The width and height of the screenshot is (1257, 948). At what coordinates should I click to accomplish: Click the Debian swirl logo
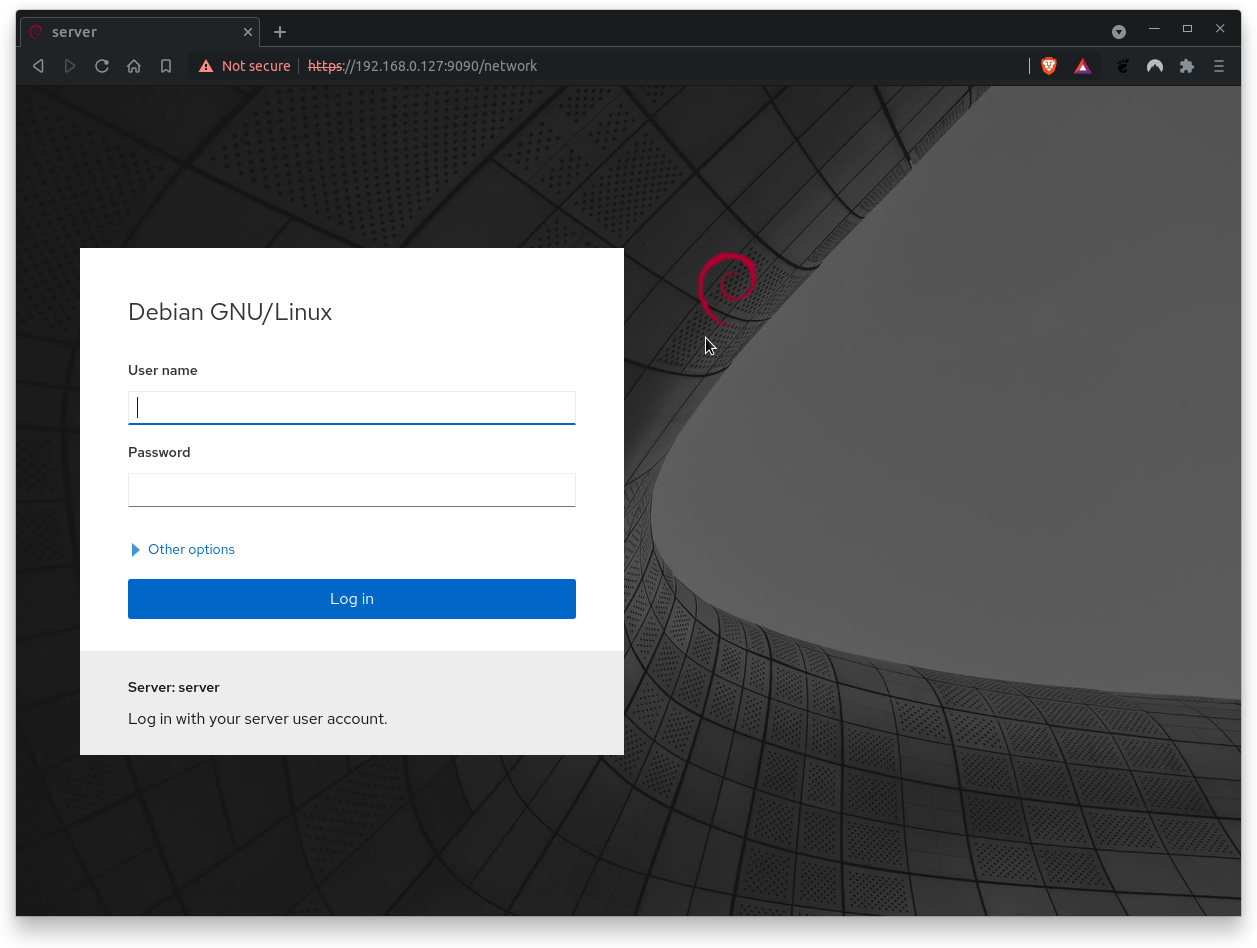click(728, 288)
